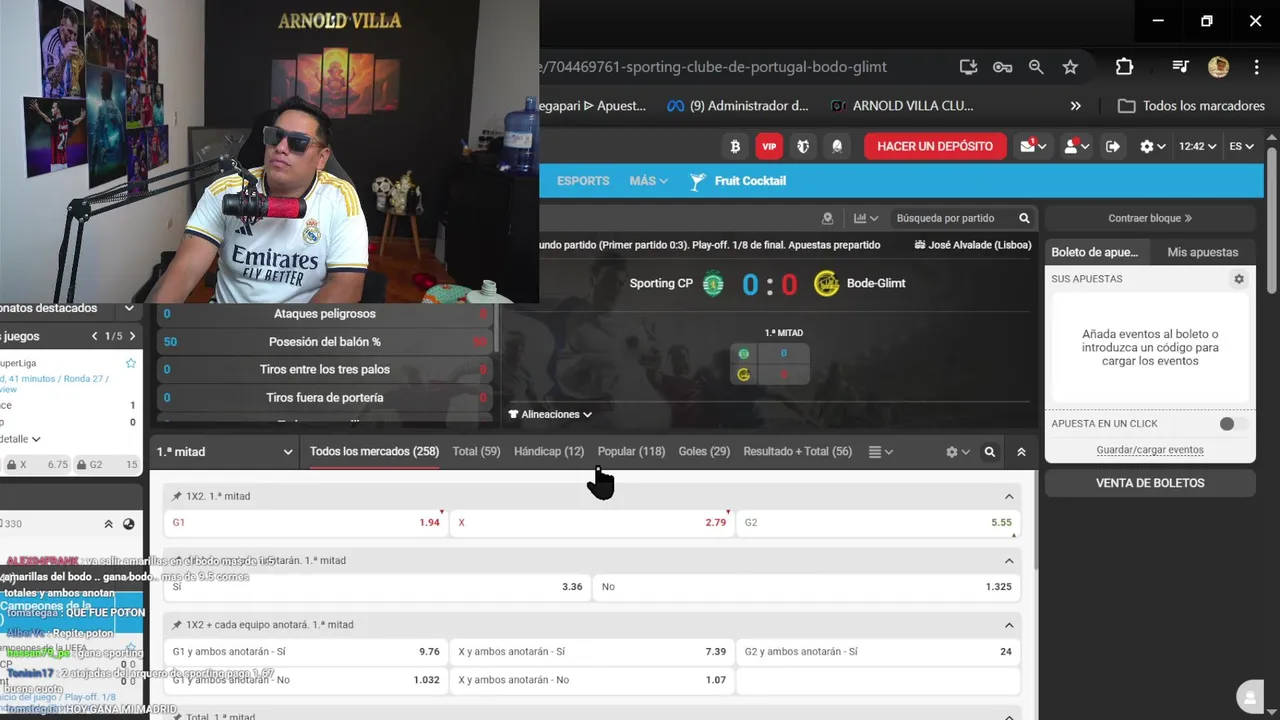Open Chrome's three-dot menu
The width and height of the screenshot is (1280, 720).
(x=1256, y=67)
